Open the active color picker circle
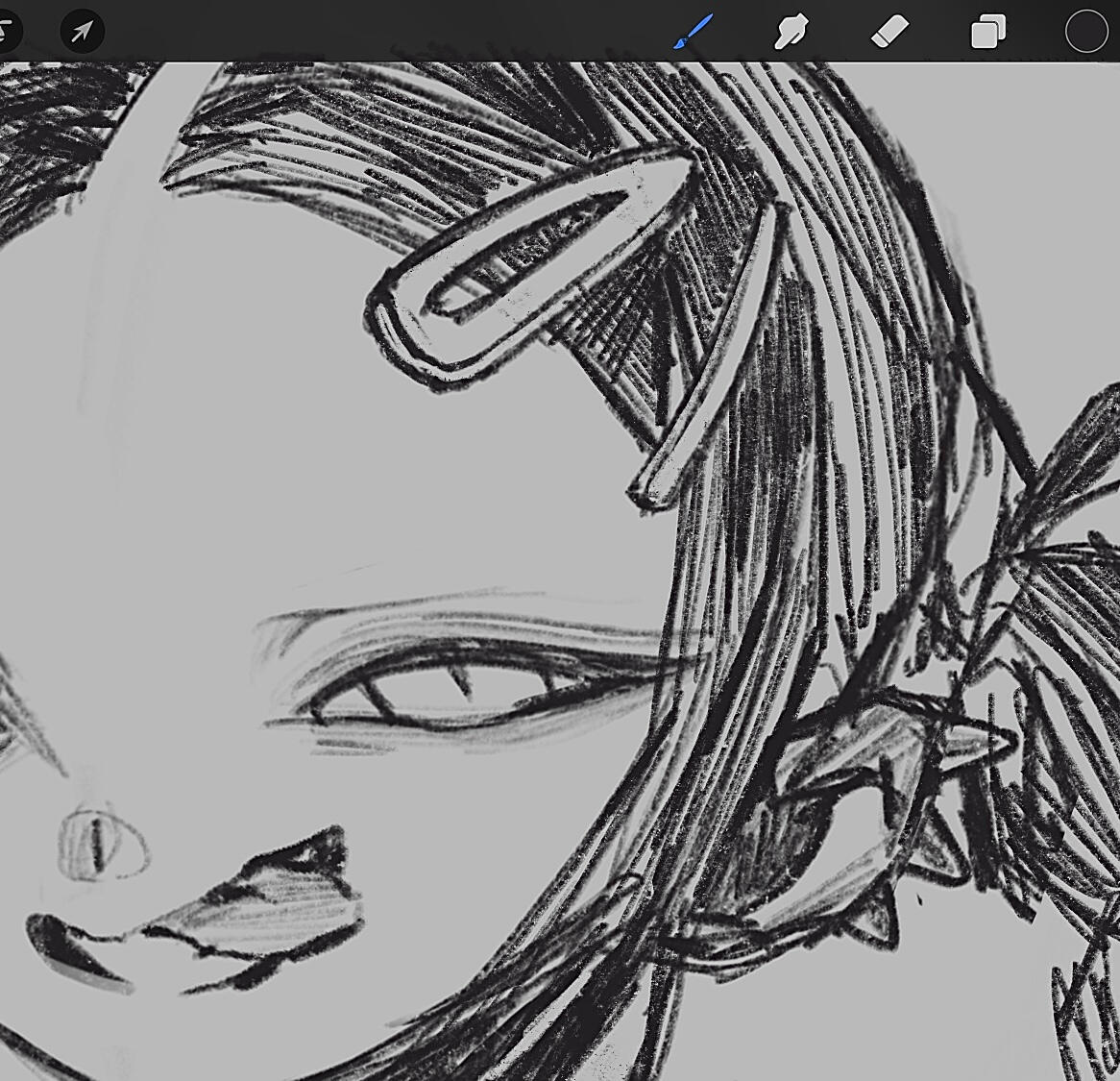The width and height of the screenshot is (1120, 1081). (x=1086, y=32)
